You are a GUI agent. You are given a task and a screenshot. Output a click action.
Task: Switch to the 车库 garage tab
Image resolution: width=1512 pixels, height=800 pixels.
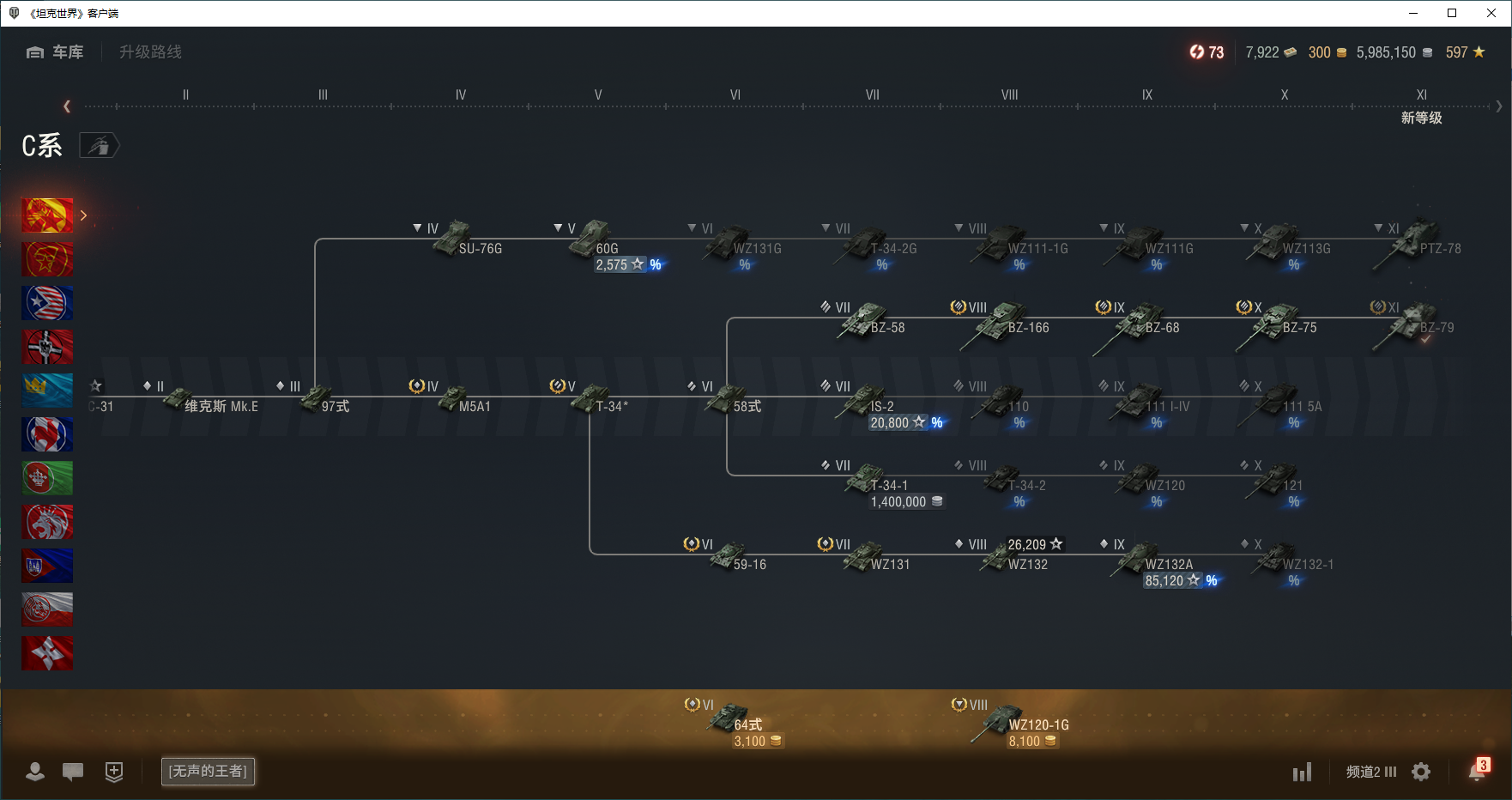pyautogui.click(x=56, y=52)
